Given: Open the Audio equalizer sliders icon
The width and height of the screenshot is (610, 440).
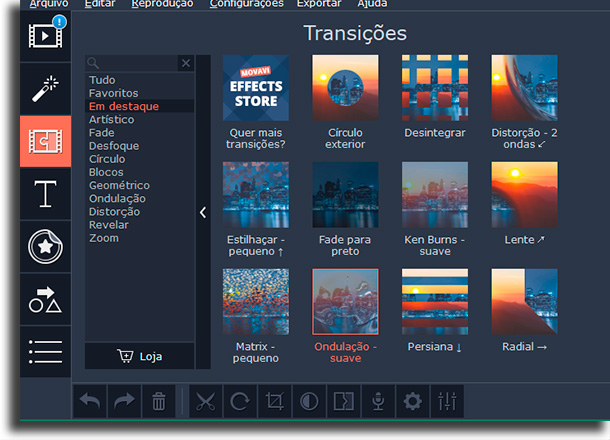Looking at the screenshot, I should pyautogui.click(x=447, y=401).
